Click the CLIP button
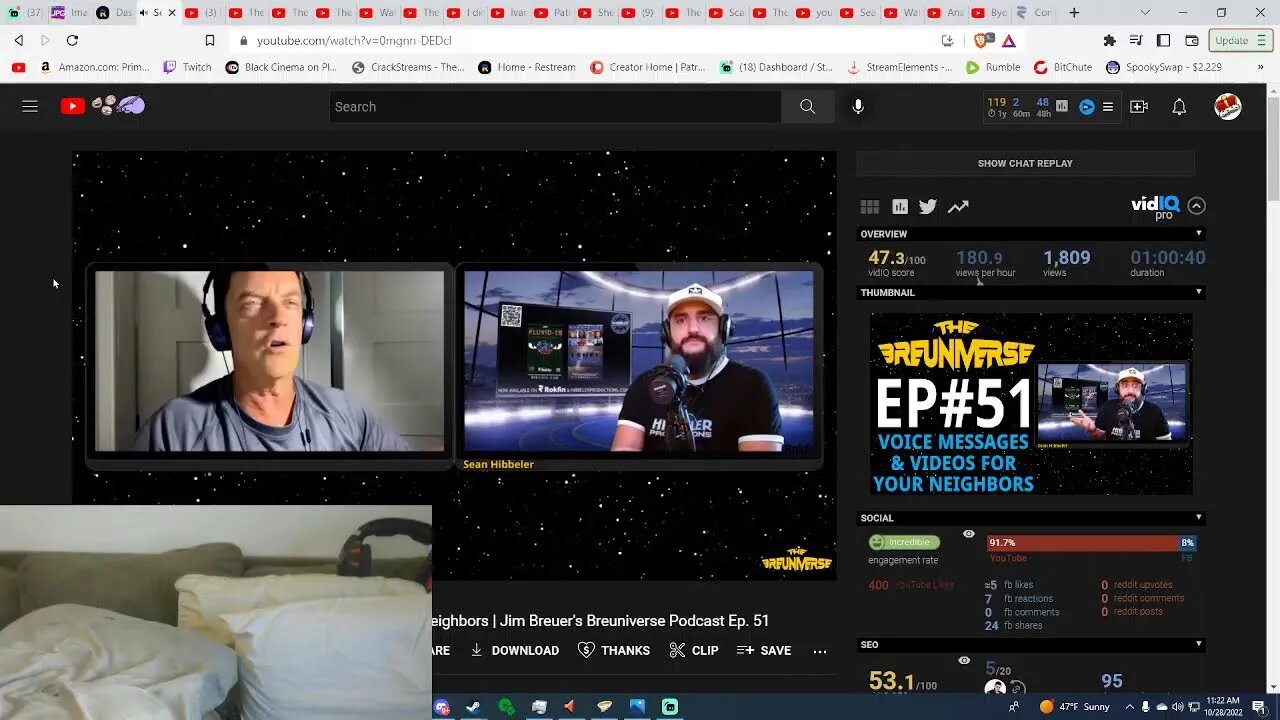This screenshot has height=720, width=1280. click(x=693, y=651)
